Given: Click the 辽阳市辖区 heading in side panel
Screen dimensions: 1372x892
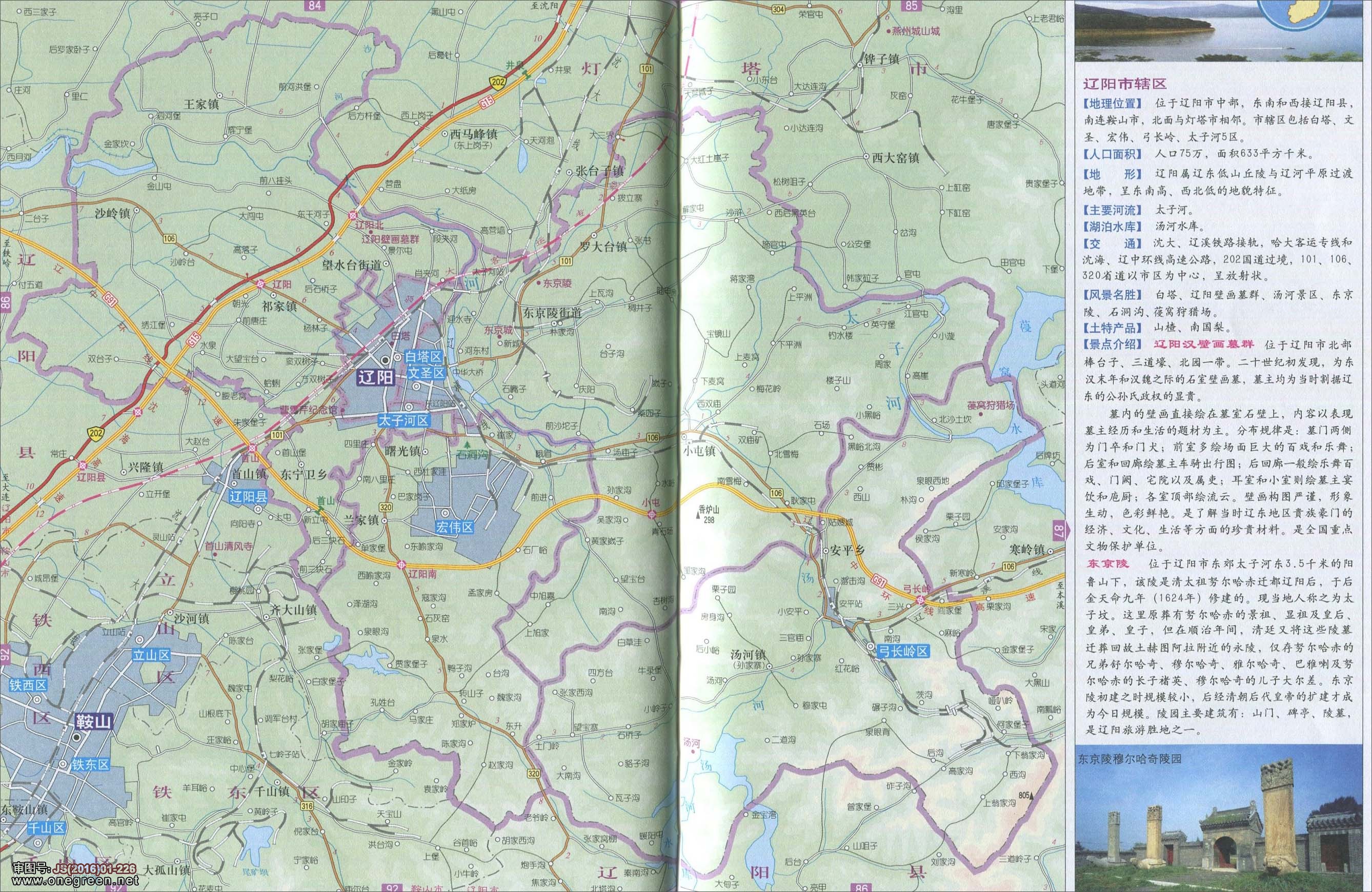Looking at the screenshot, I should pyautogui.click(x=1124, y=84).
